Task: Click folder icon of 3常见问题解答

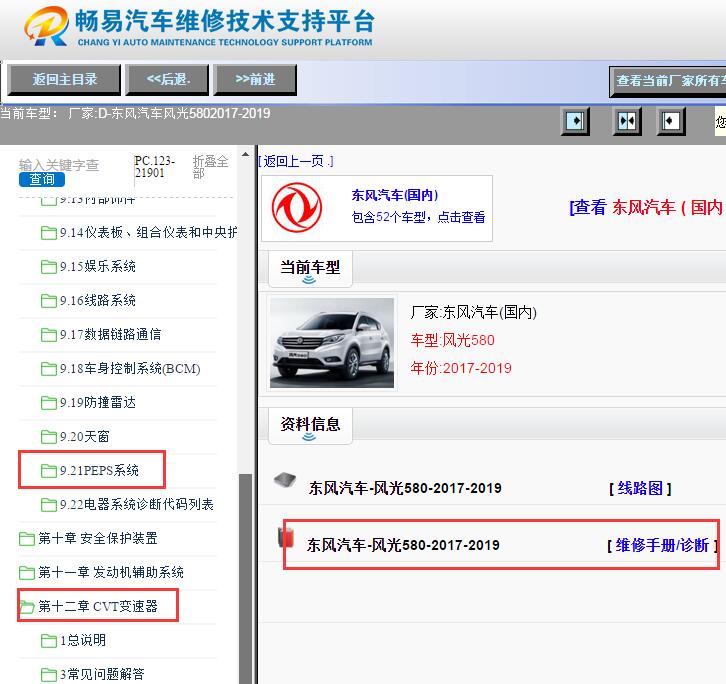Action: [x=49, y=674]
